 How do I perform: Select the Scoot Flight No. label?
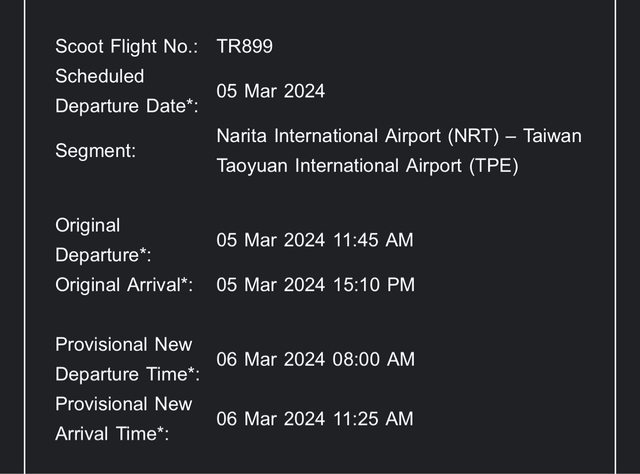tap(126, 46)
